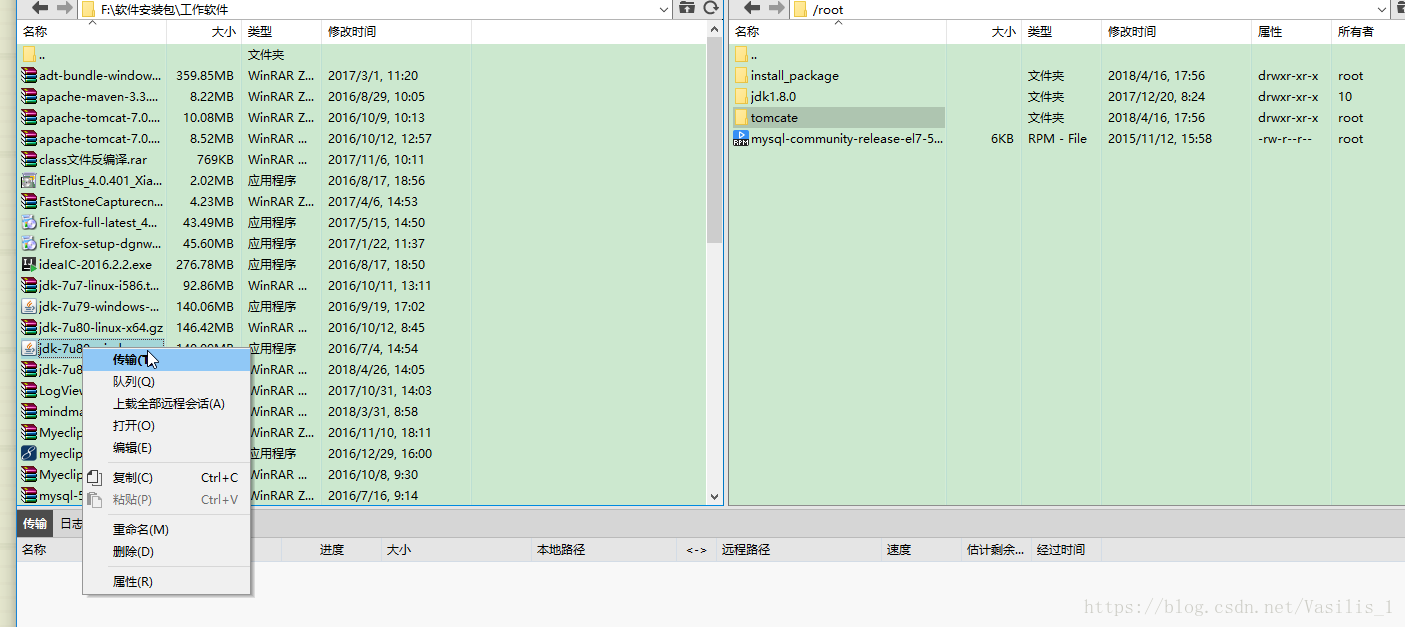Screen dimensions: 1405x627
Task: Choose 粘贴(P) in the context menu
Action: (x=166, y=500)
